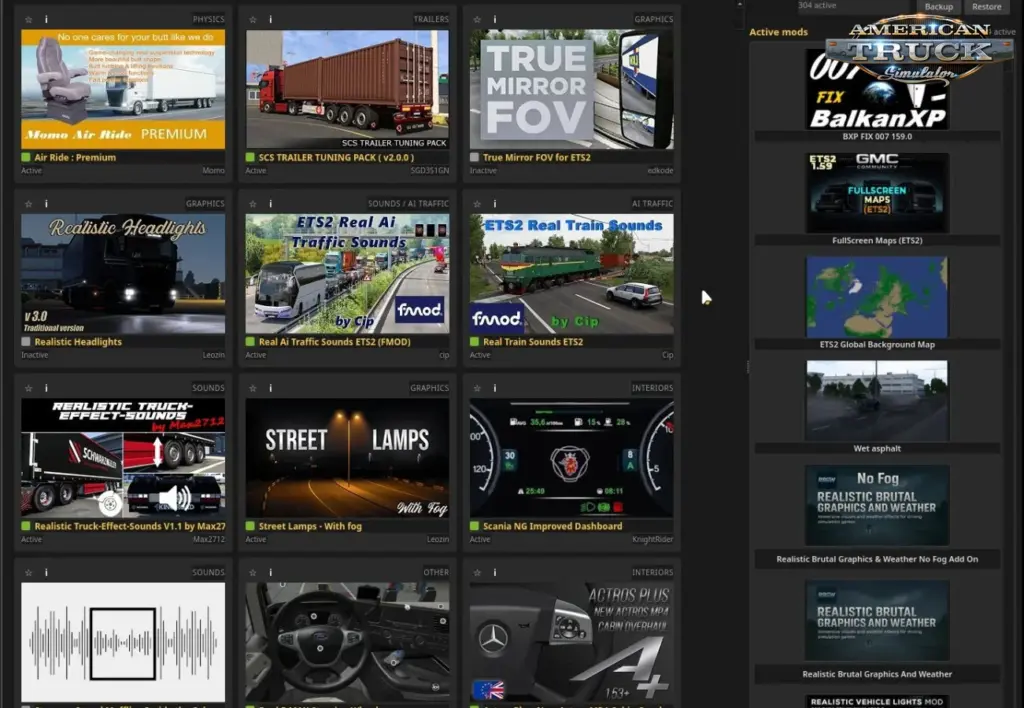The height and width of the screenshot is (708, 1024).
Task: Toggle Street Lamps - With fog checkbox
Action: [250, 526]
